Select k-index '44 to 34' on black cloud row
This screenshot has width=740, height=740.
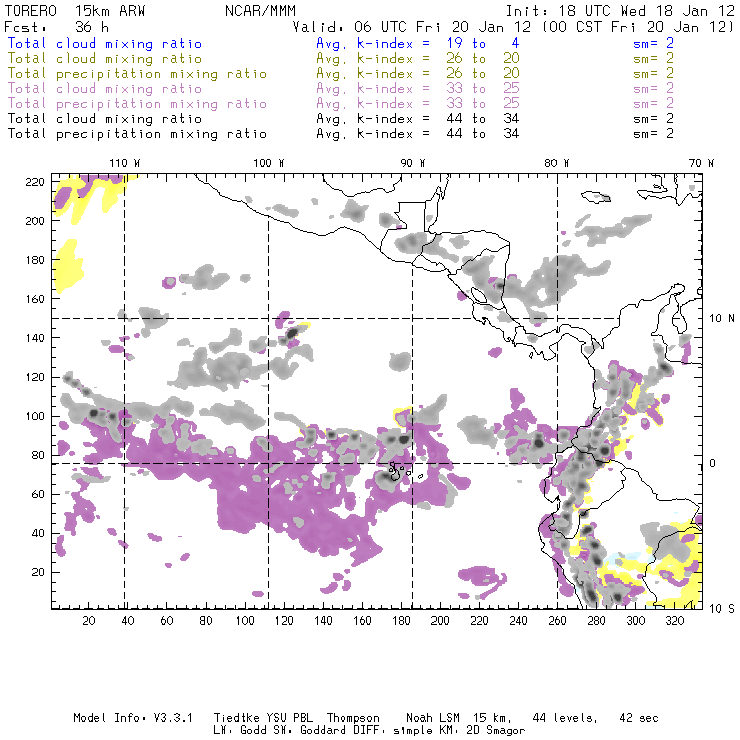483,119
